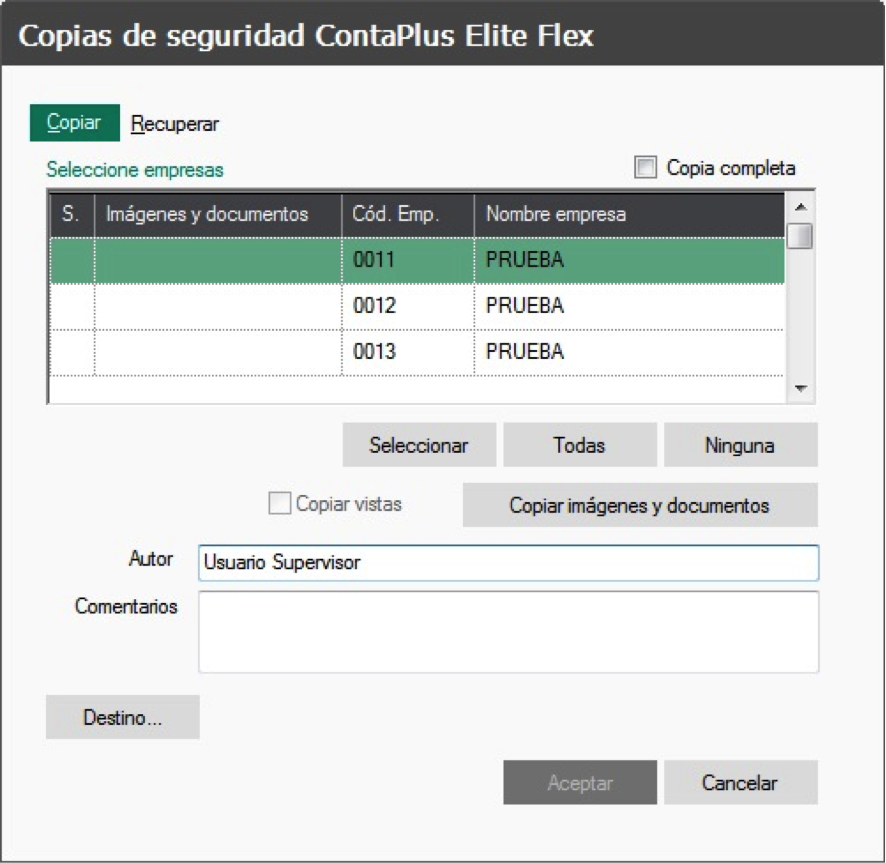Click scroll up arrow of companies list

(x=800, y=207)
